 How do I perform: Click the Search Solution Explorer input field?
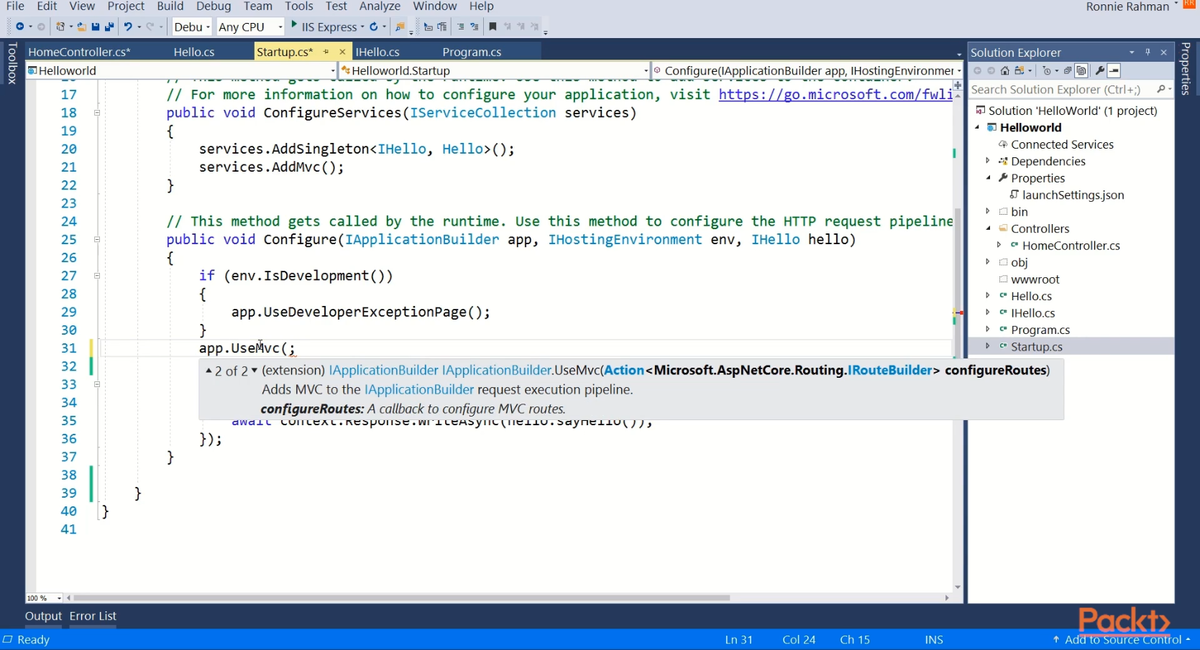coord(1060,89)
